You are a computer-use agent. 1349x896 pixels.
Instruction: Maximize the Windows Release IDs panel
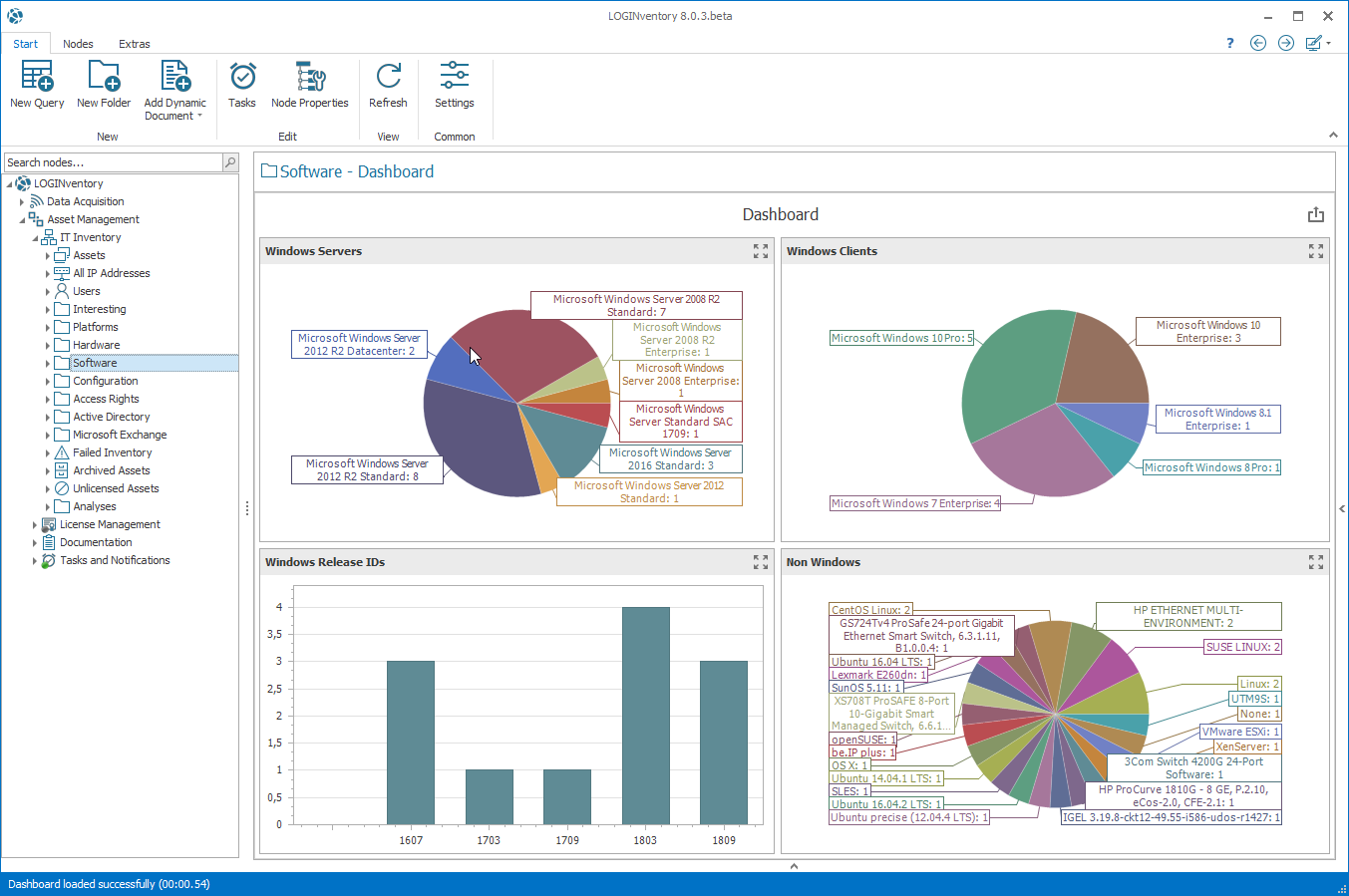[761, 562]
